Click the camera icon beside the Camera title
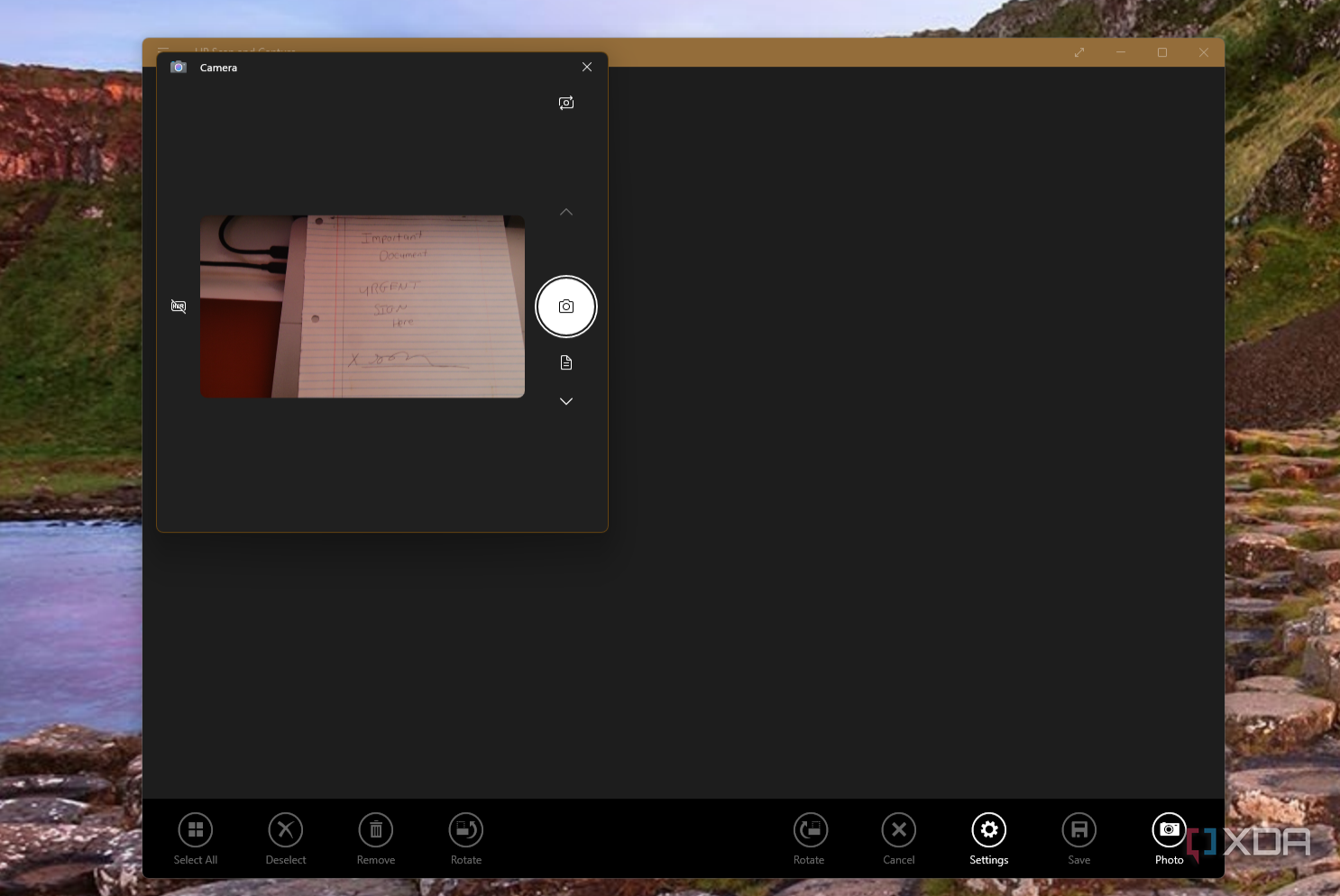This screenshot has width=1340, height=896. point(179,67)
